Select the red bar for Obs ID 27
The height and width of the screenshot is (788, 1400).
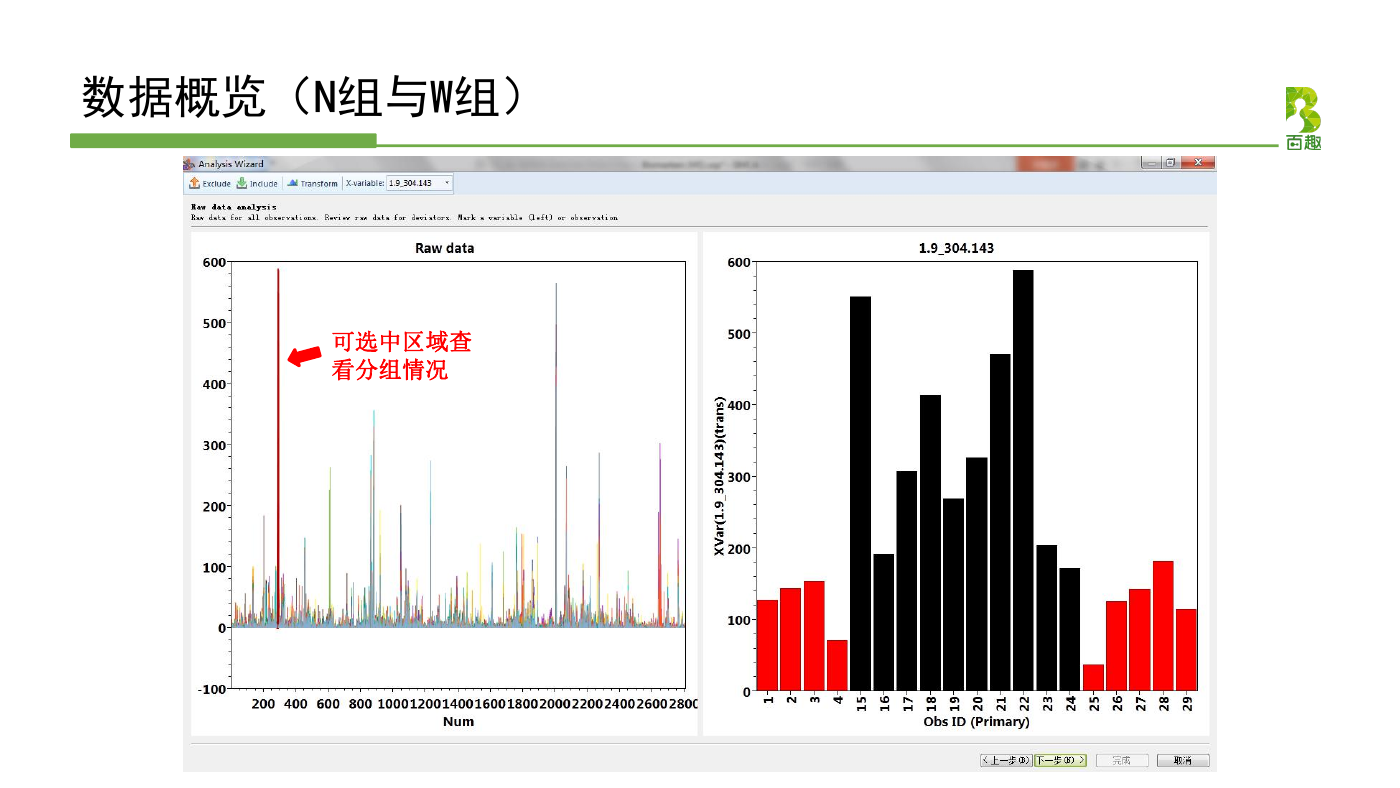1139,640
